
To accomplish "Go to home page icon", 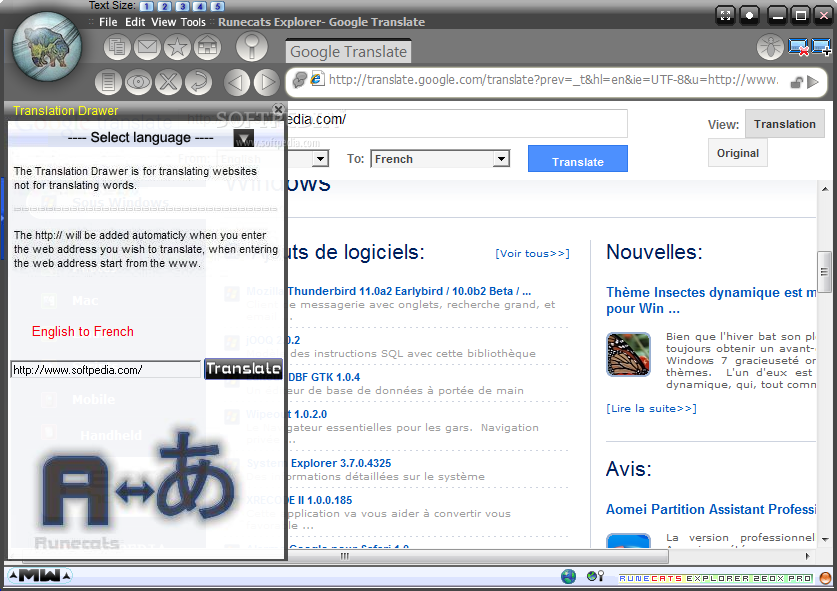I will pyautogui.click(x=207, y=47).
